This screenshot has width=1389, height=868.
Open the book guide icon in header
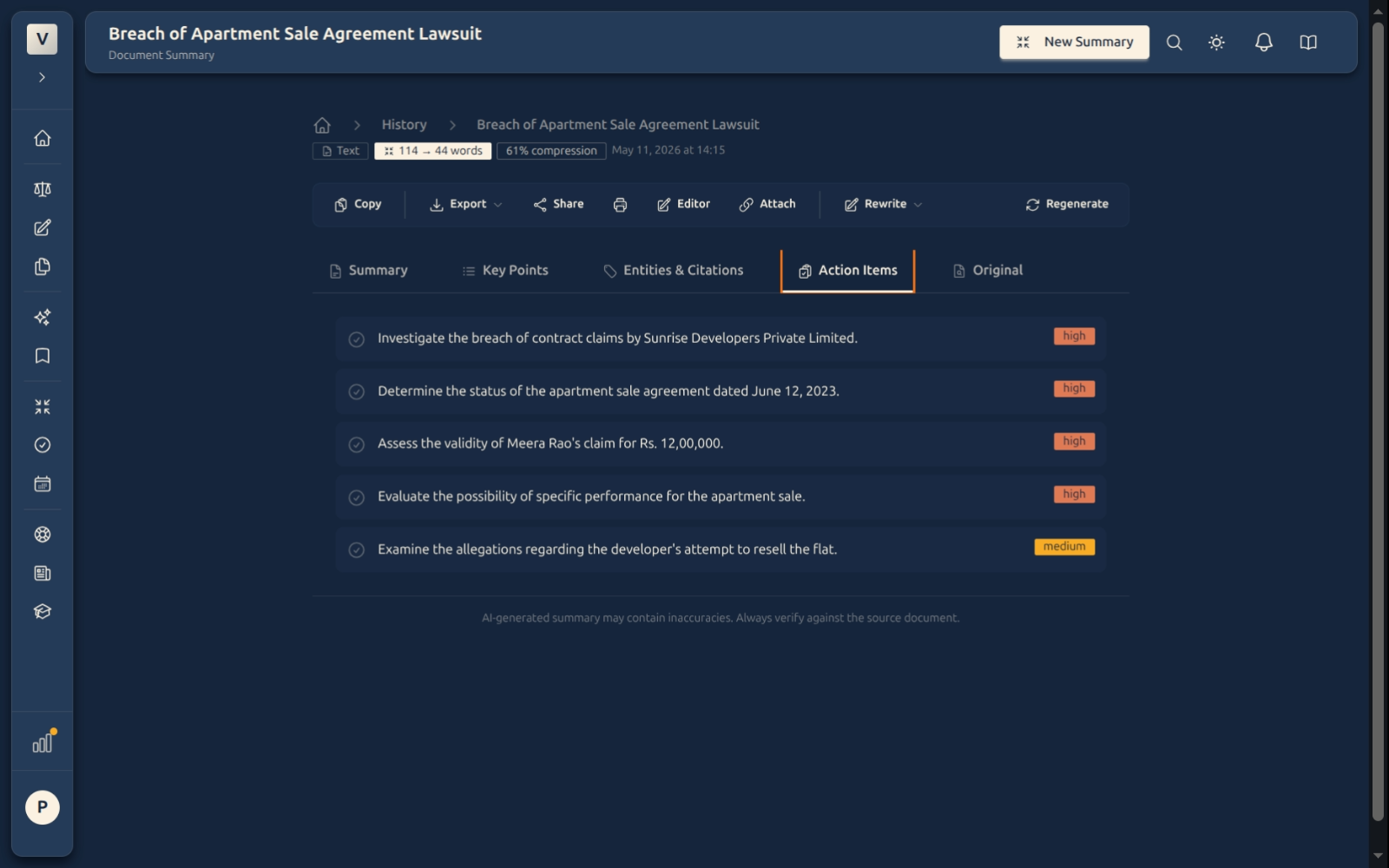click(1308, 43)
